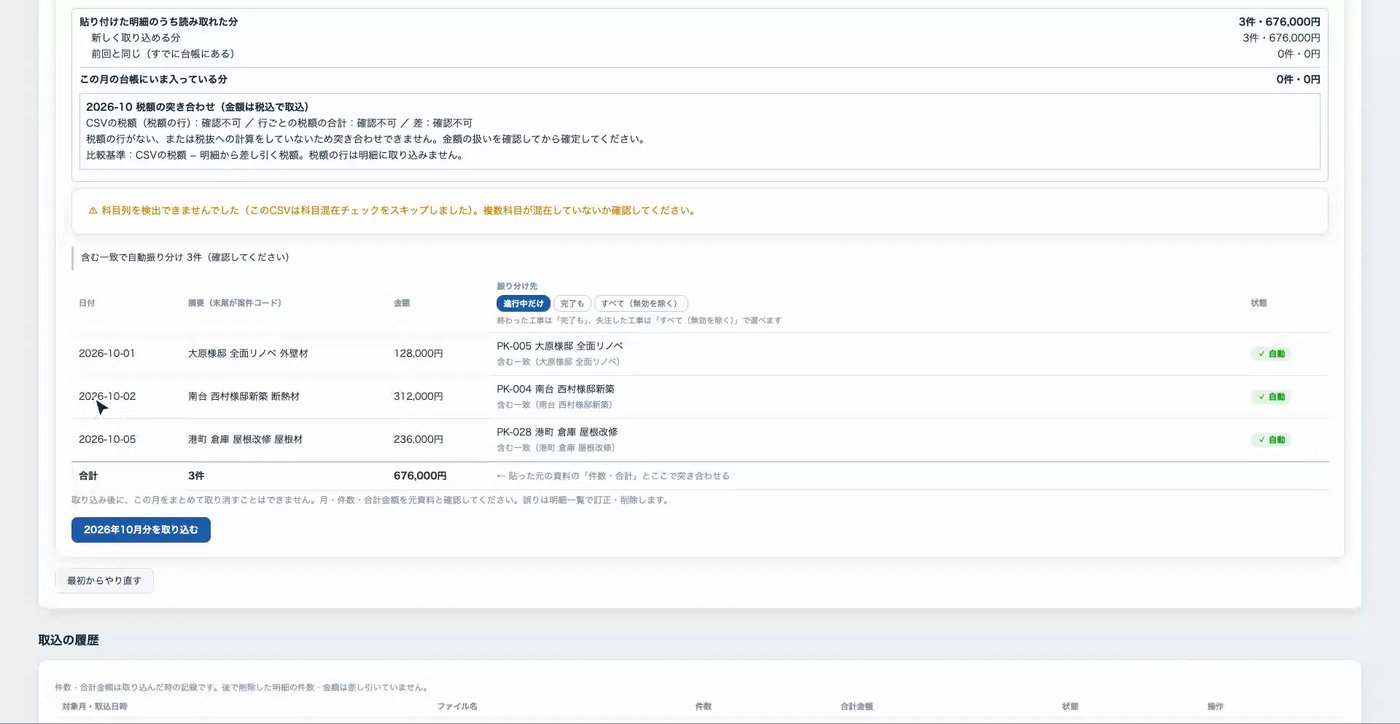This screenshot has width=1400, height=724.
Task: Click the date 2026-10-02
Action: point(107,397)
